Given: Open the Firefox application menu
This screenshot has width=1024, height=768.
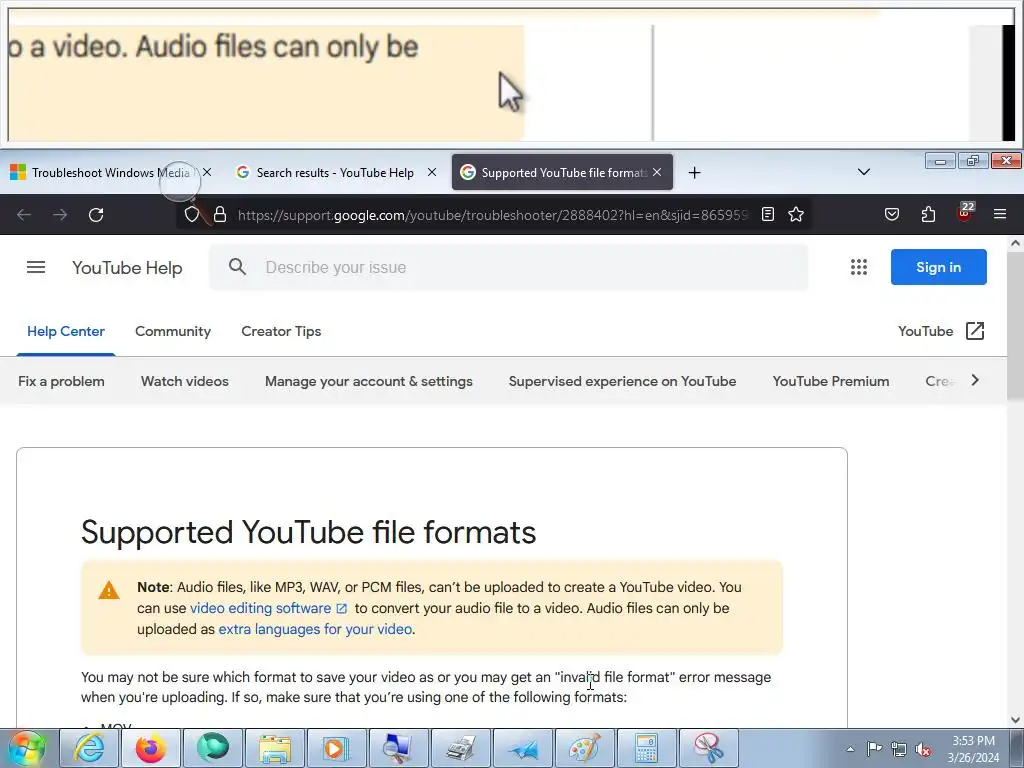Looking at the screenshot, I should (1000, 214).
